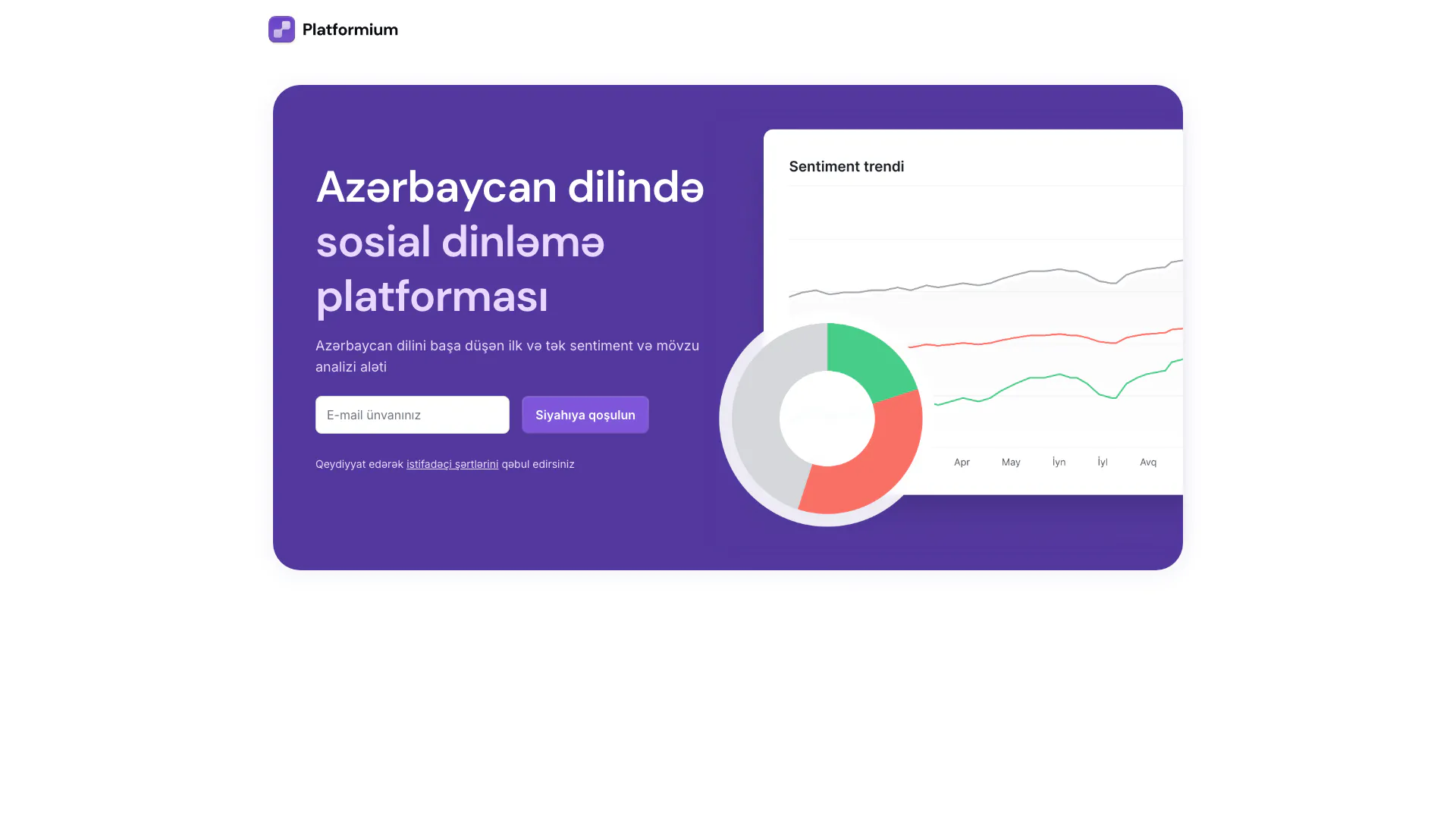The image size is (1456, 819).
Task: Click the Azərbaycan dilində headline text
Action: pos(510,187)
